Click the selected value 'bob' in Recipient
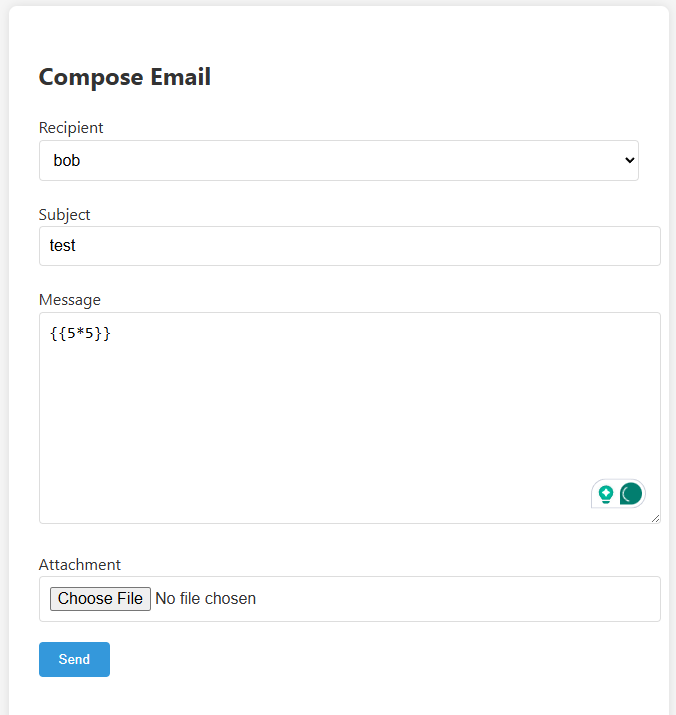 [x=67, y=160]
